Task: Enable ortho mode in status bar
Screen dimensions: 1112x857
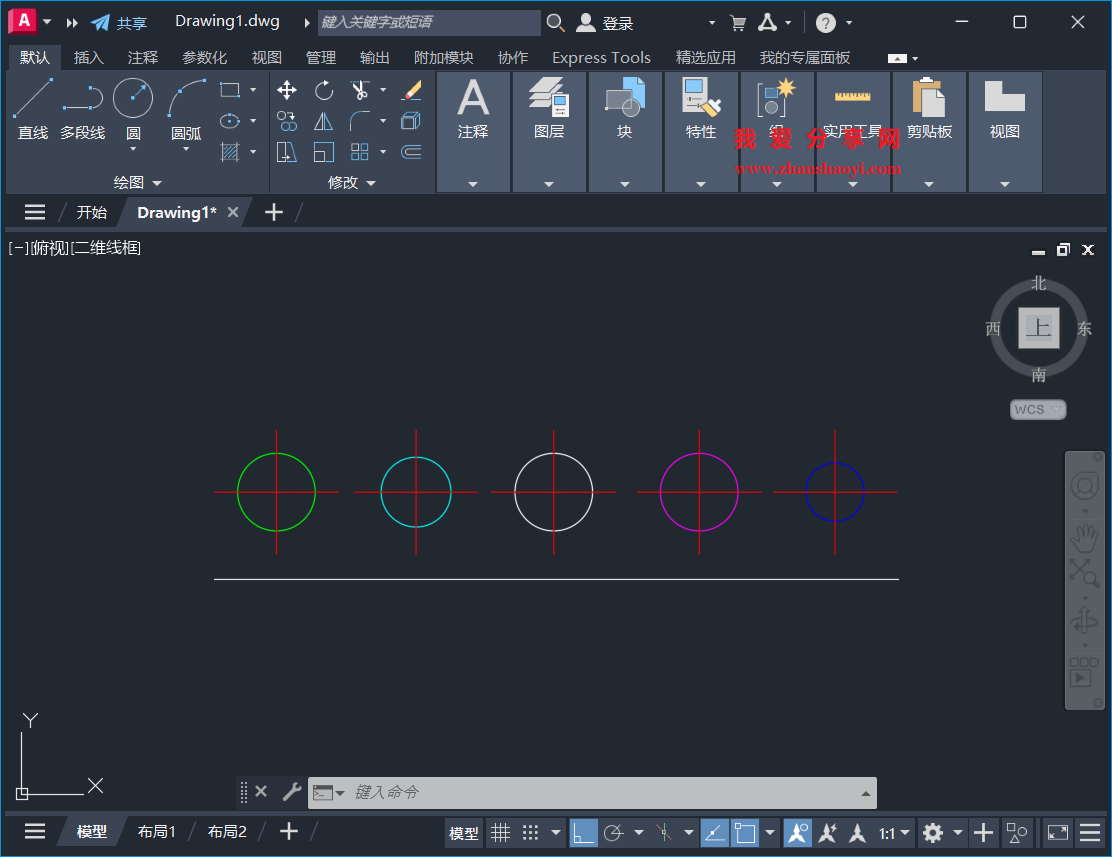Action: coord(583,832)
